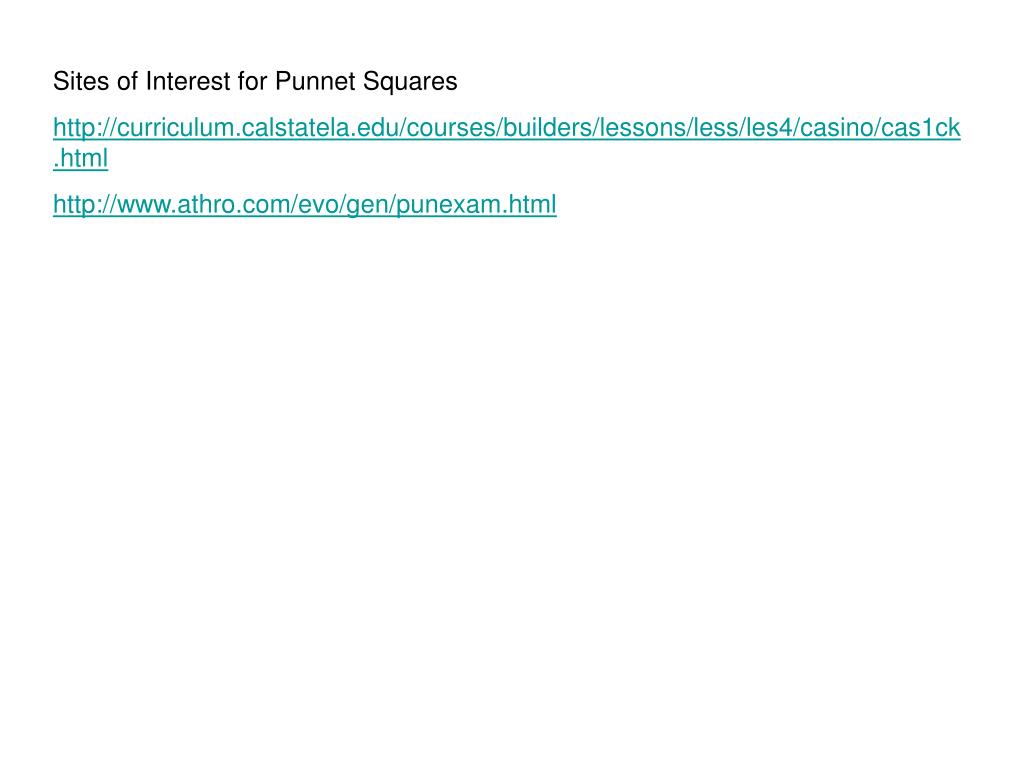Click "http://" prefix of the athro link
Image resolution: width=1024 pixels, height=768 pixels.
85,206
